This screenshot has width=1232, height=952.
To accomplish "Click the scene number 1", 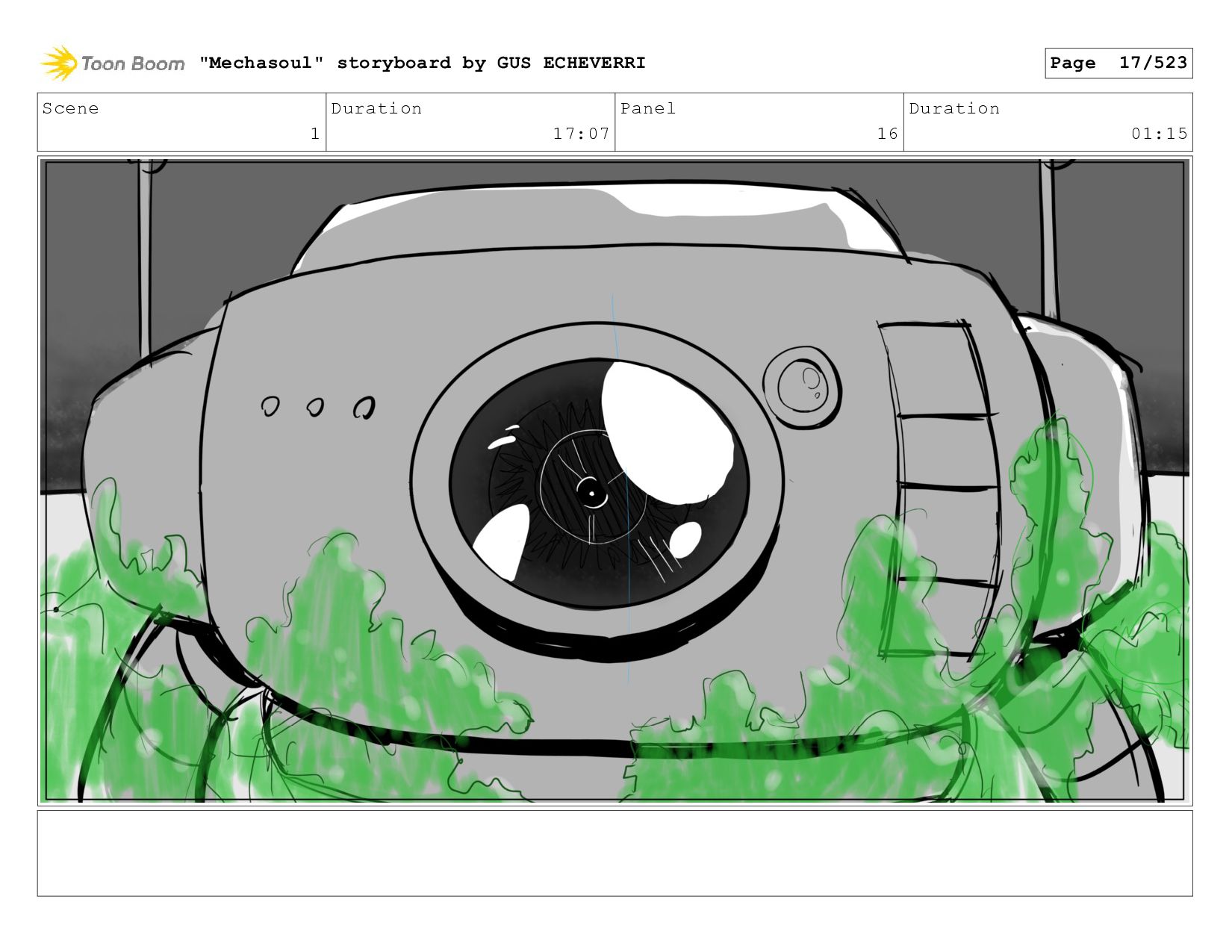I will coord(315,134).
